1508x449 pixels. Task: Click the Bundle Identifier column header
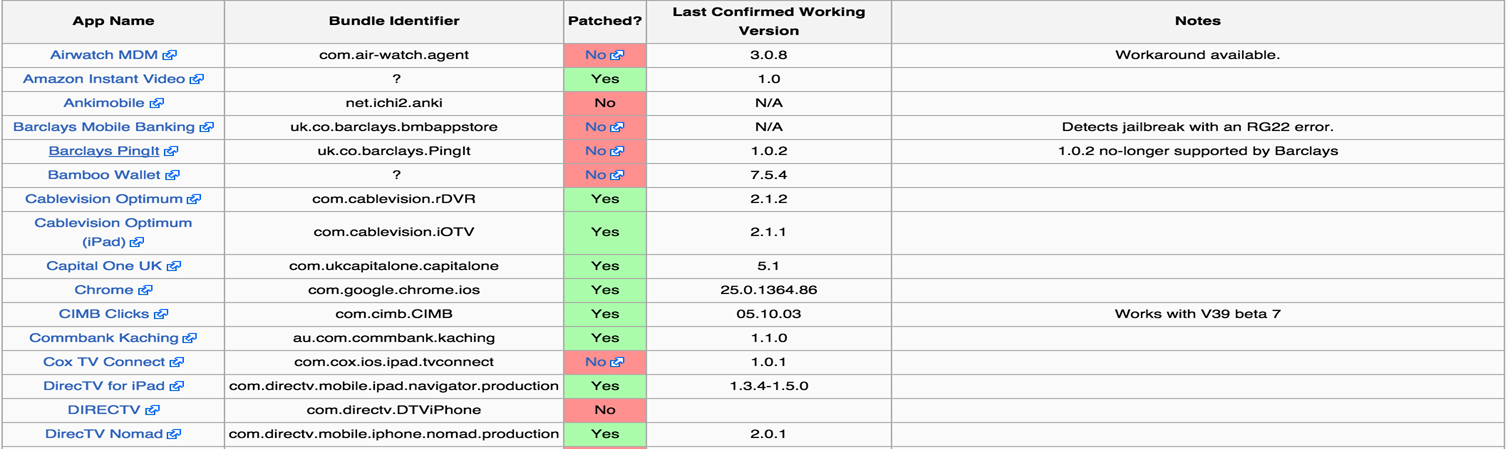(x=394, y=21)
